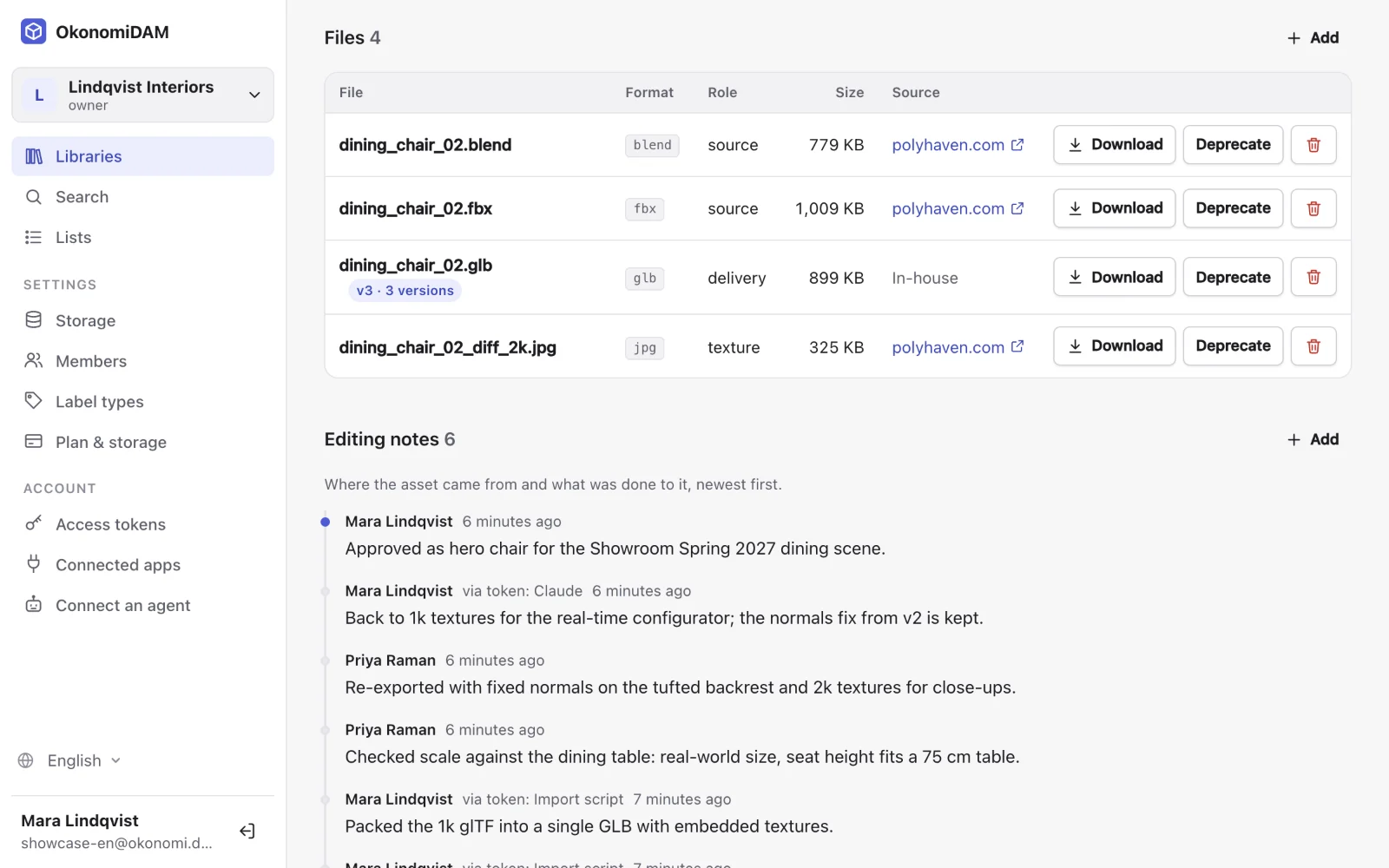Click the Connected apps plug icon
This screenshot has width=1389, height=868.
(34, 564)
